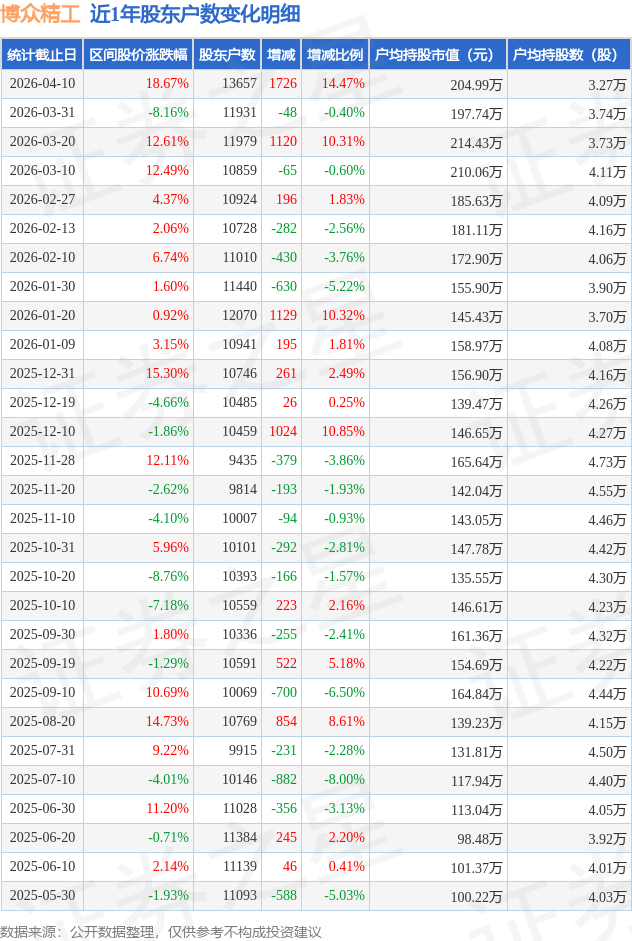Click the 2026-04-10 date cell
Viewport: 632px width, 941px height.
pyautogui.click(x=42, y=84)
